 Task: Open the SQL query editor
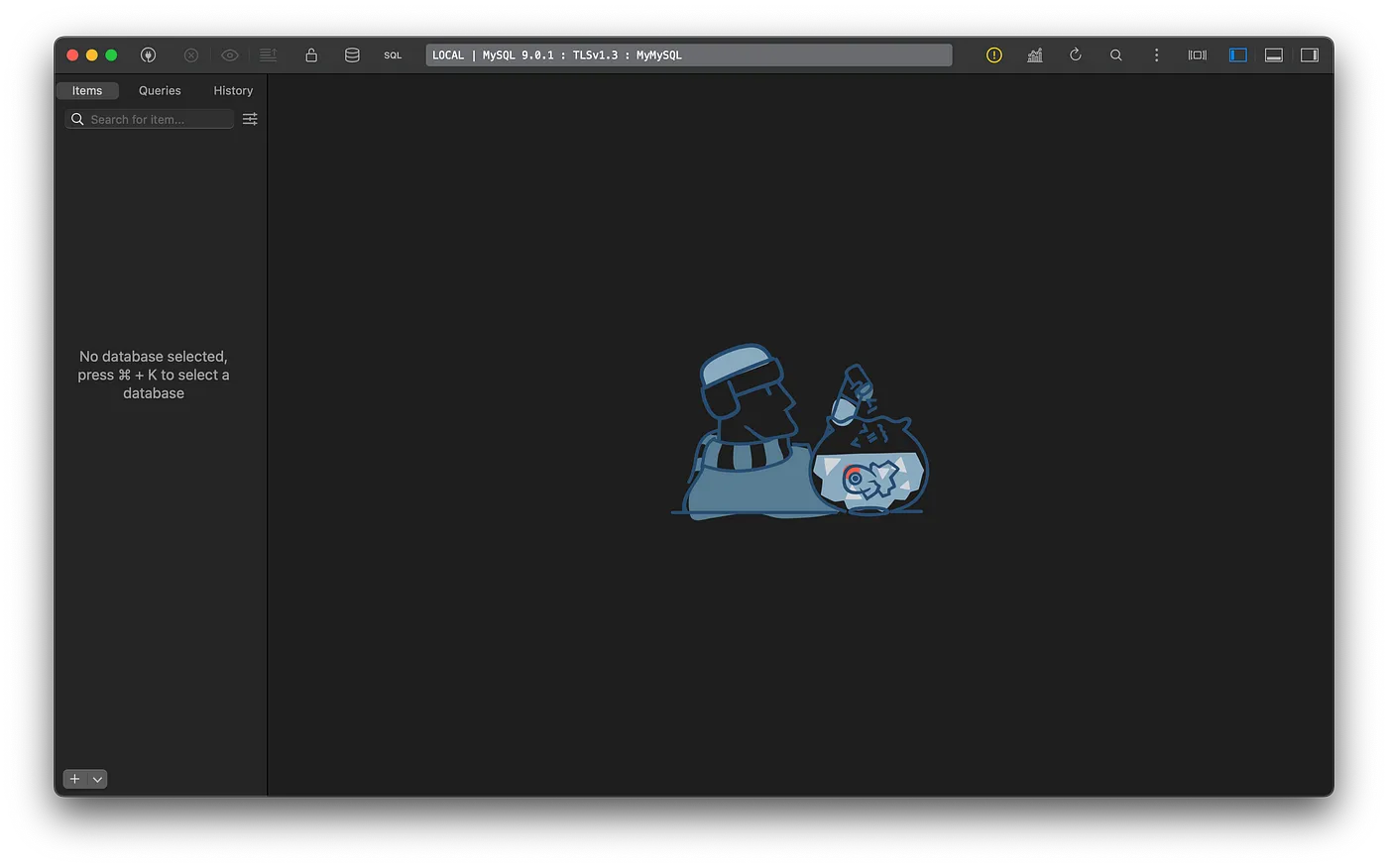393,55
